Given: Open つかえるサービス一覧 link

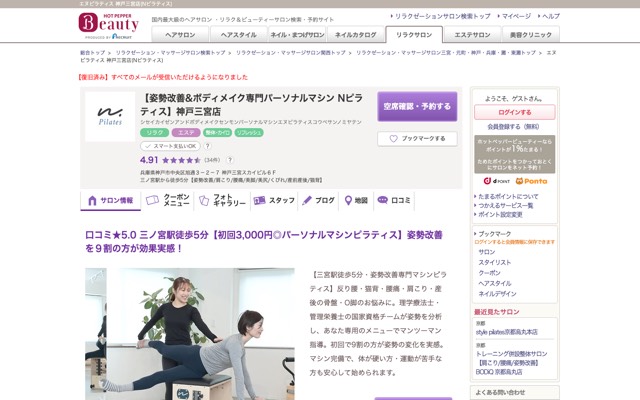Looking at the screenshot, I should tap(506, 205).
